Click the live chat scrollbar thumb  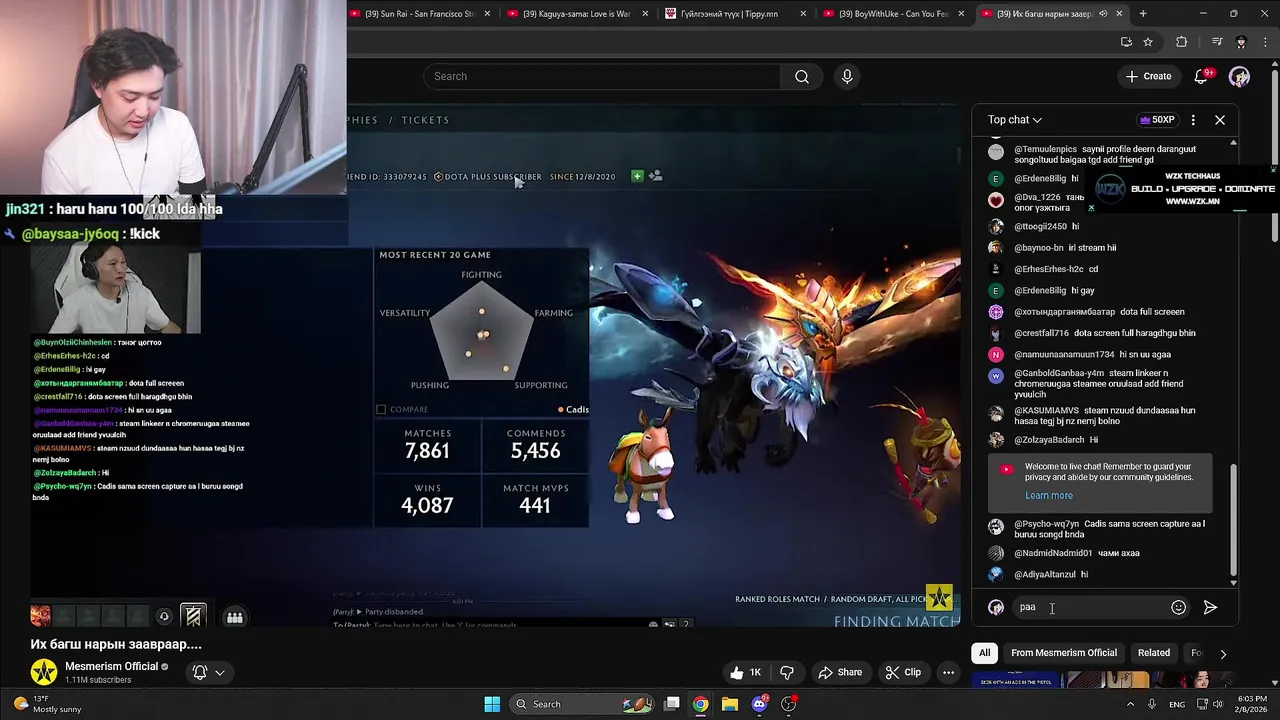coord(1233,520)
